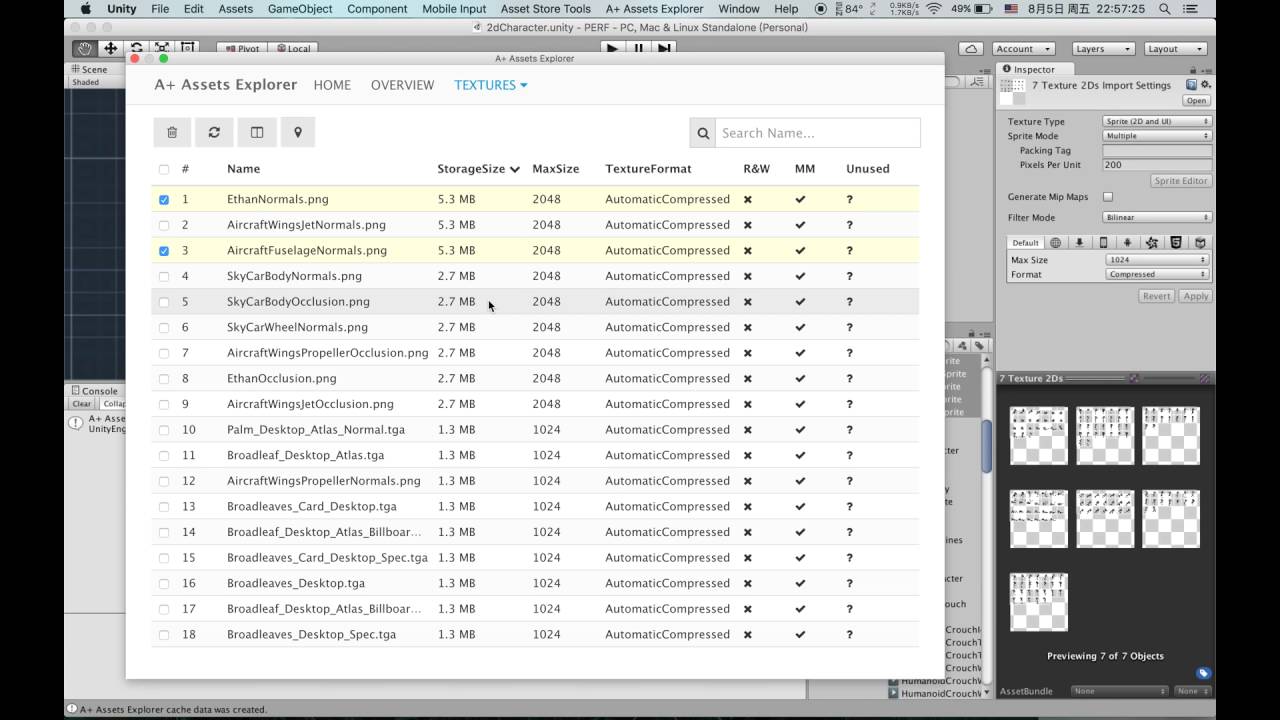The width and height of the screenshot is (1280, 720).
Task: Select Unity's Hand tool
Action: [x=85, y=48]
